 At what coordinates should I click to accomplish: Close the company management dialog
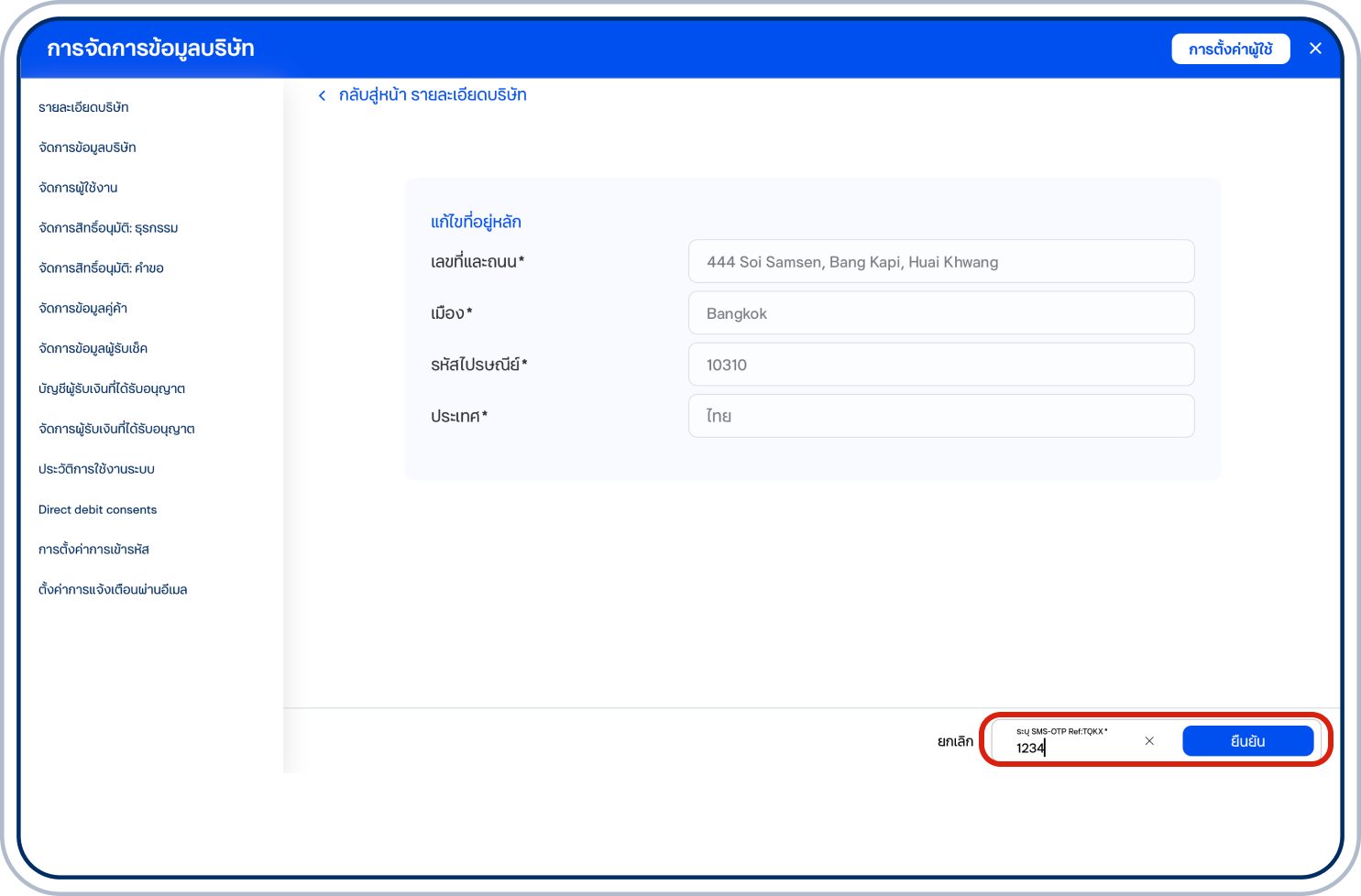click(x=1315, y=49)
